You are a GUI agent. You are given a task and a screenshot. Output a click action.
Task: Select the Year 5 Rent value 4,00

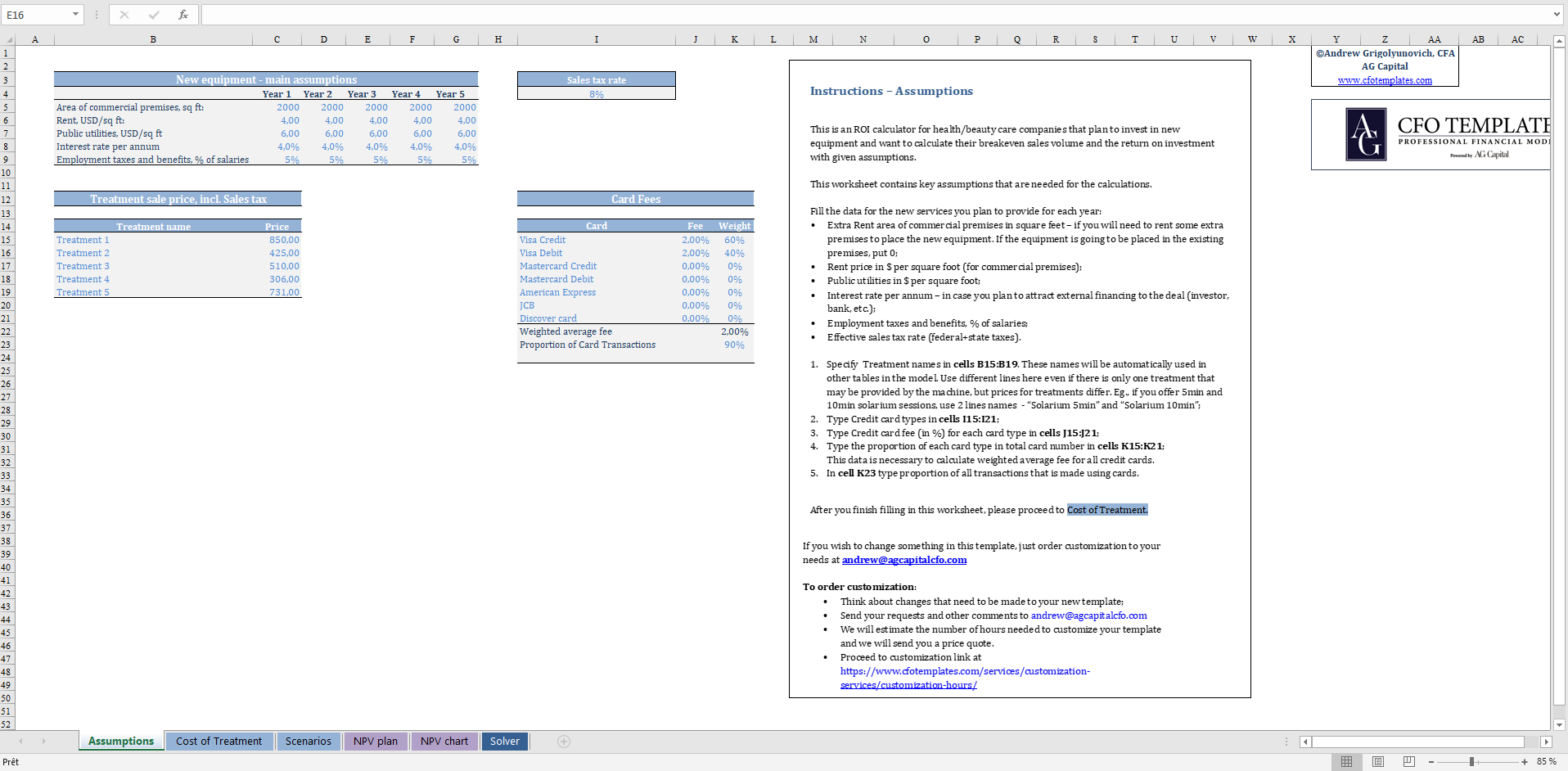[x=456, y=120]
